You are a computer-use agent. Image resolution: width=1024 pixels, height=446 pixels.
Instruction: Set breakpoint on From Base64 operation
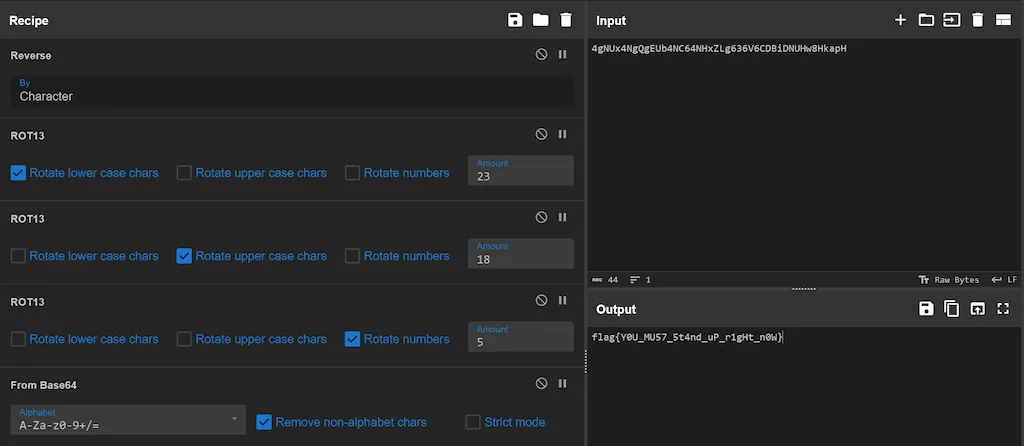[x=562, y=383]
